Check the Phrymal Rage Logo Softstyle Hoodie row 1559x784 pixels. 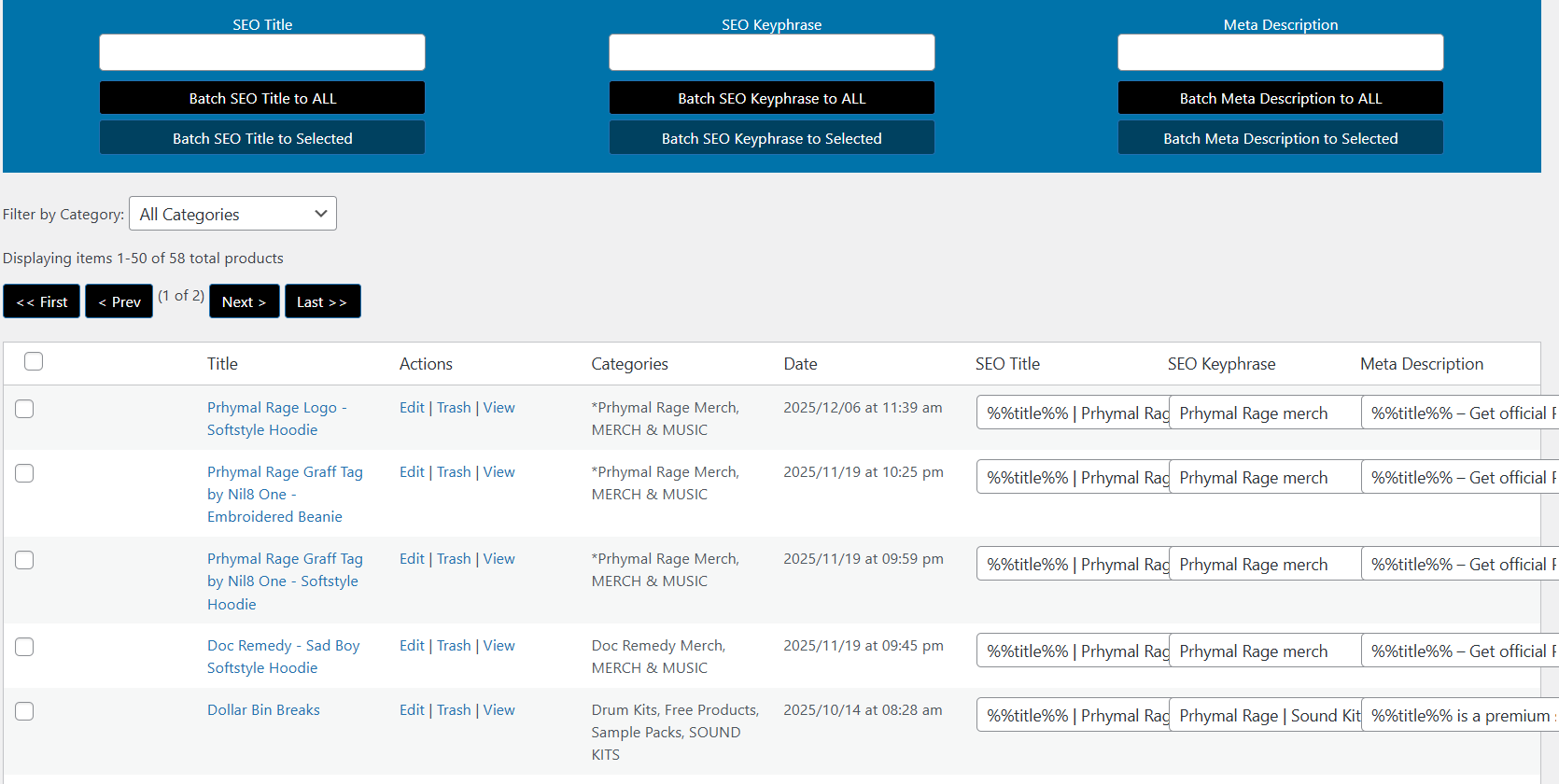click(x=24, y=409)
